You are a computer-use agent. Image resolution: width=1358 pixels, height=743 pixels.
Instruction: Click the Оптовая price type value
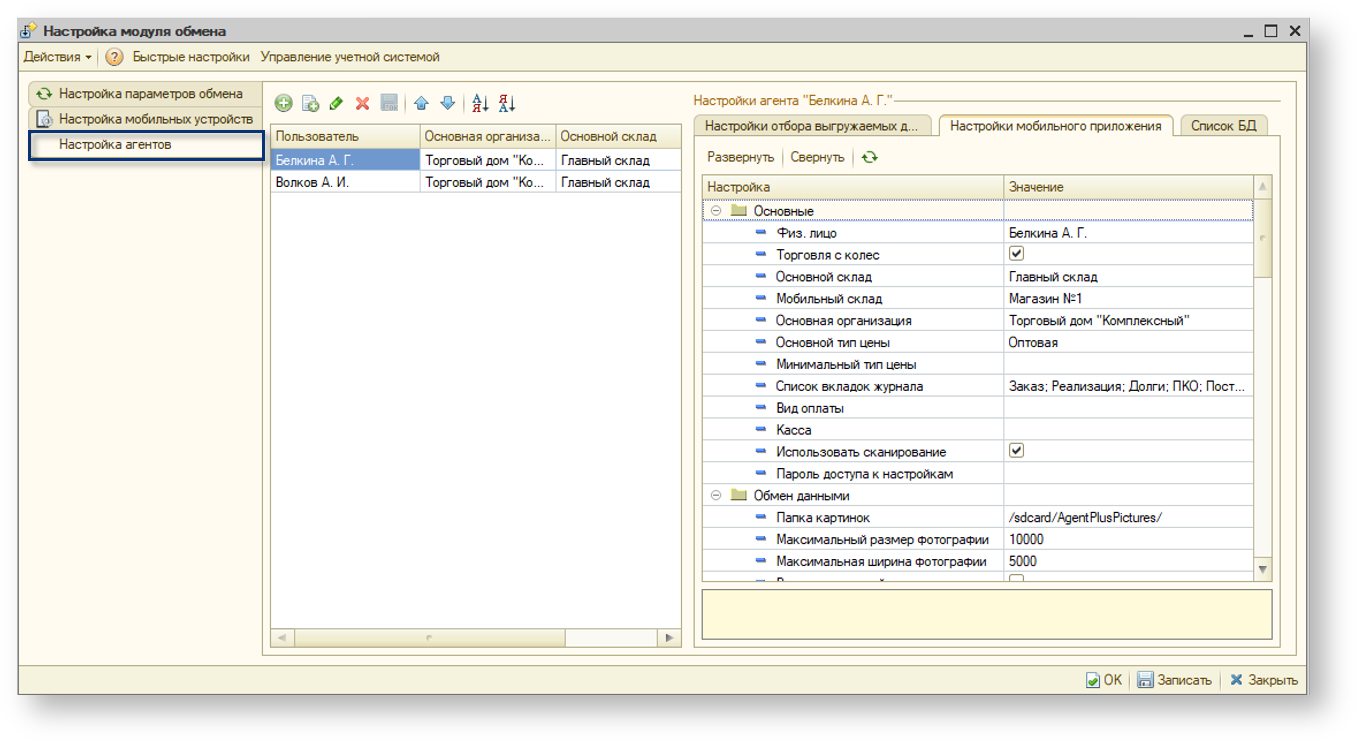1128,343
